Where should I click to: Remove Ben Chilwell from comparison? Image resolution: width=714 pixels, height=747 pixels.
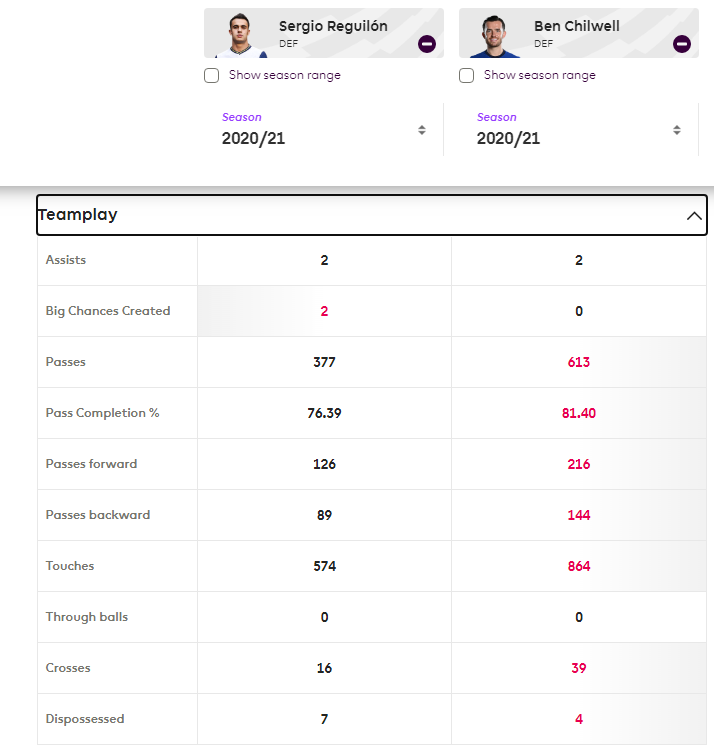[682, 44]
